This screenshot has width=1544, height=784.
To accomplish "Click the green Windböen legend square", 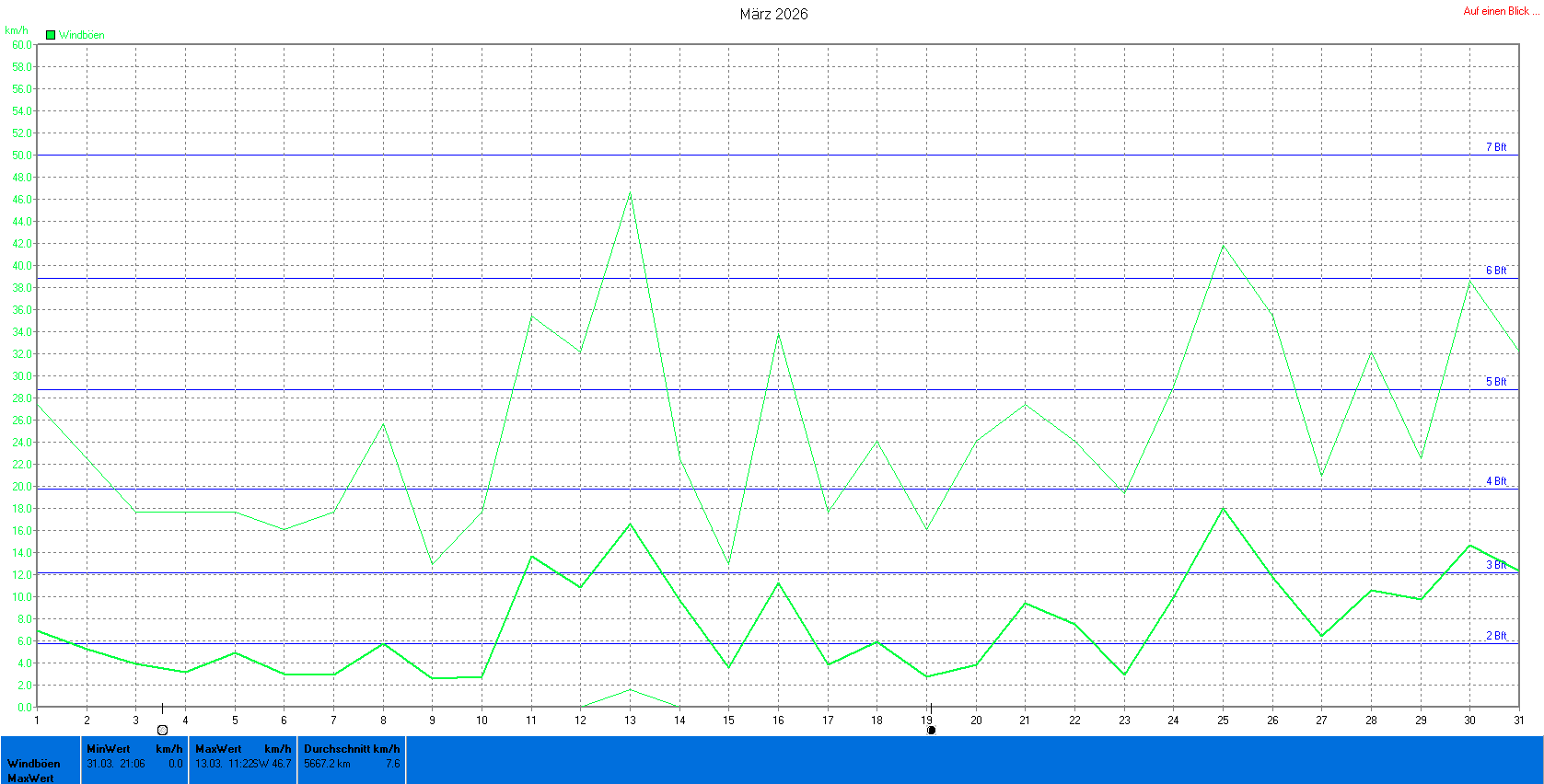I will [x=51, y=35].
